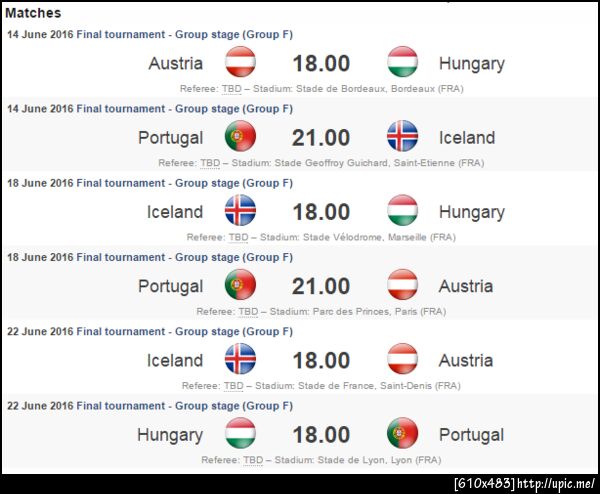Click Austria's flag in the Portugal–Austria match
The width and height of the screenshot is (600, 494).
pos(402,285)
